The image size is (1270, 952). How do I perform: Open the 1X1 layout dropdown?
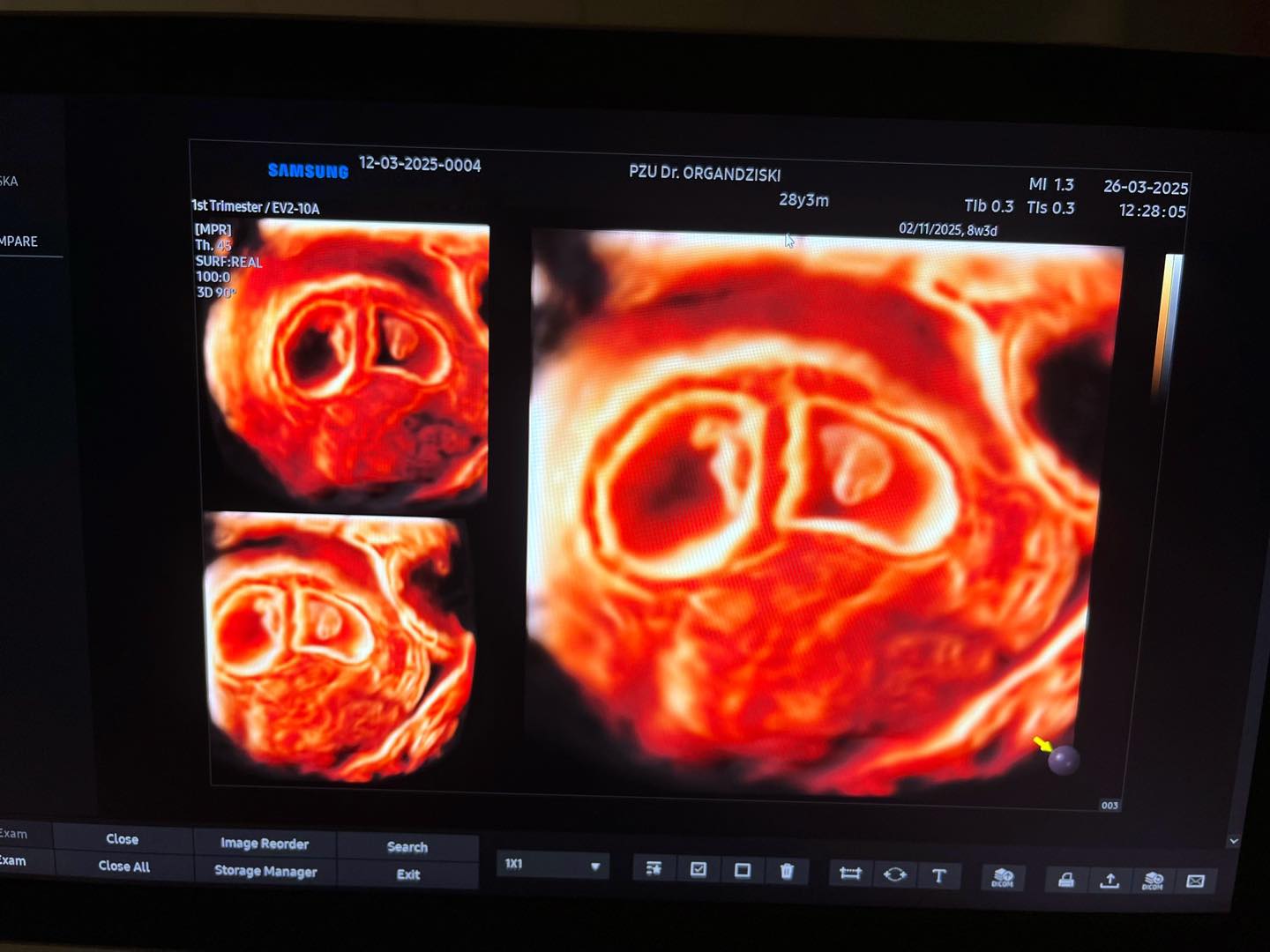[x=552, y=866]
